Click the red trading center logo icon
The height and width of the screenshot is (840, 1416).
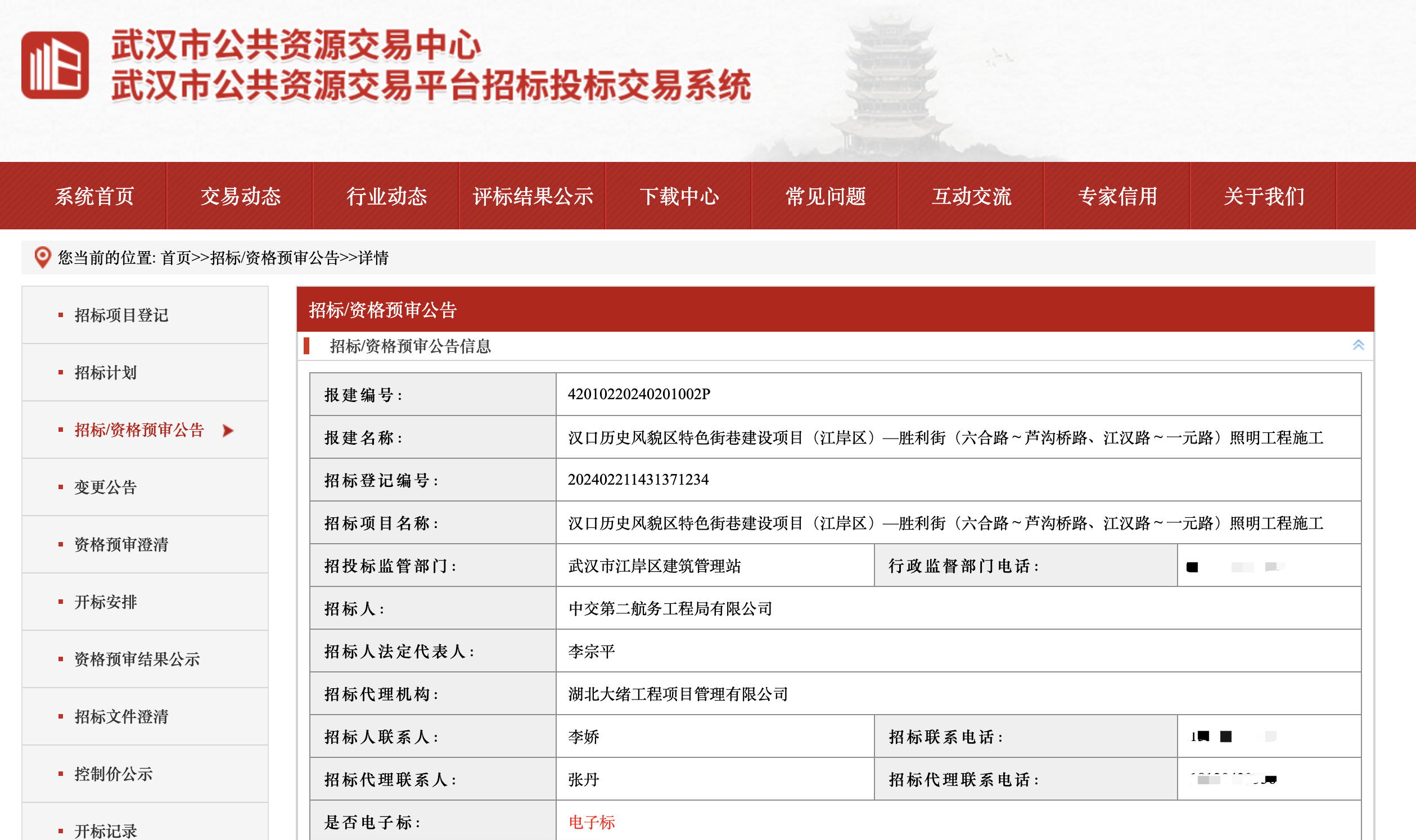[x=55, y=65]
